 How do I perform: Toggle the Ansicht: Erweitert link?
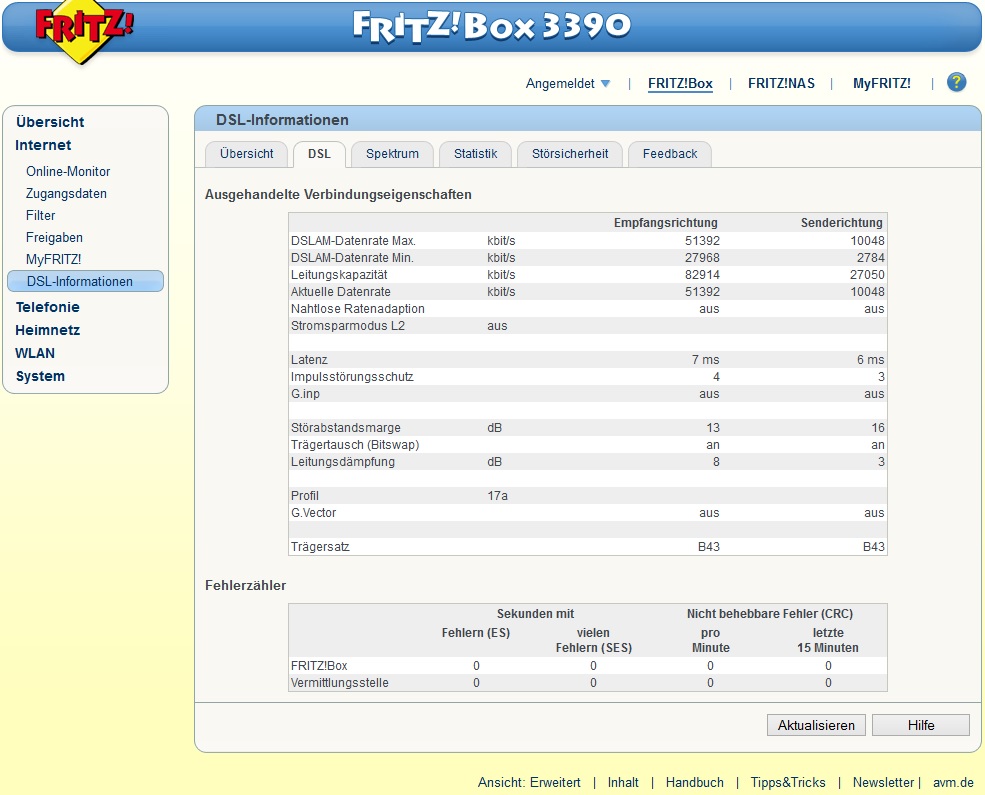pyautogui.click(x=529, y=782)
